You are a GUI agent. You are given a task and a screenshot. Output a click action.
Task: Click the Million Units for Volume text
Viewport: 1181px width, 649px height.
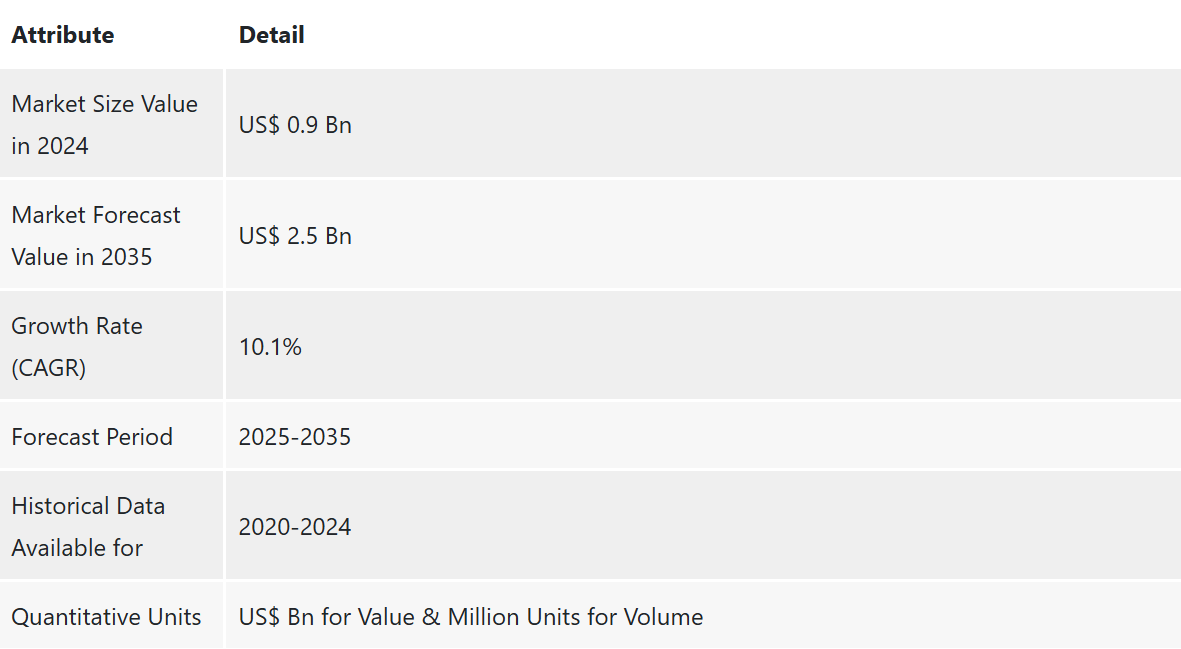(x=575, y=617)
